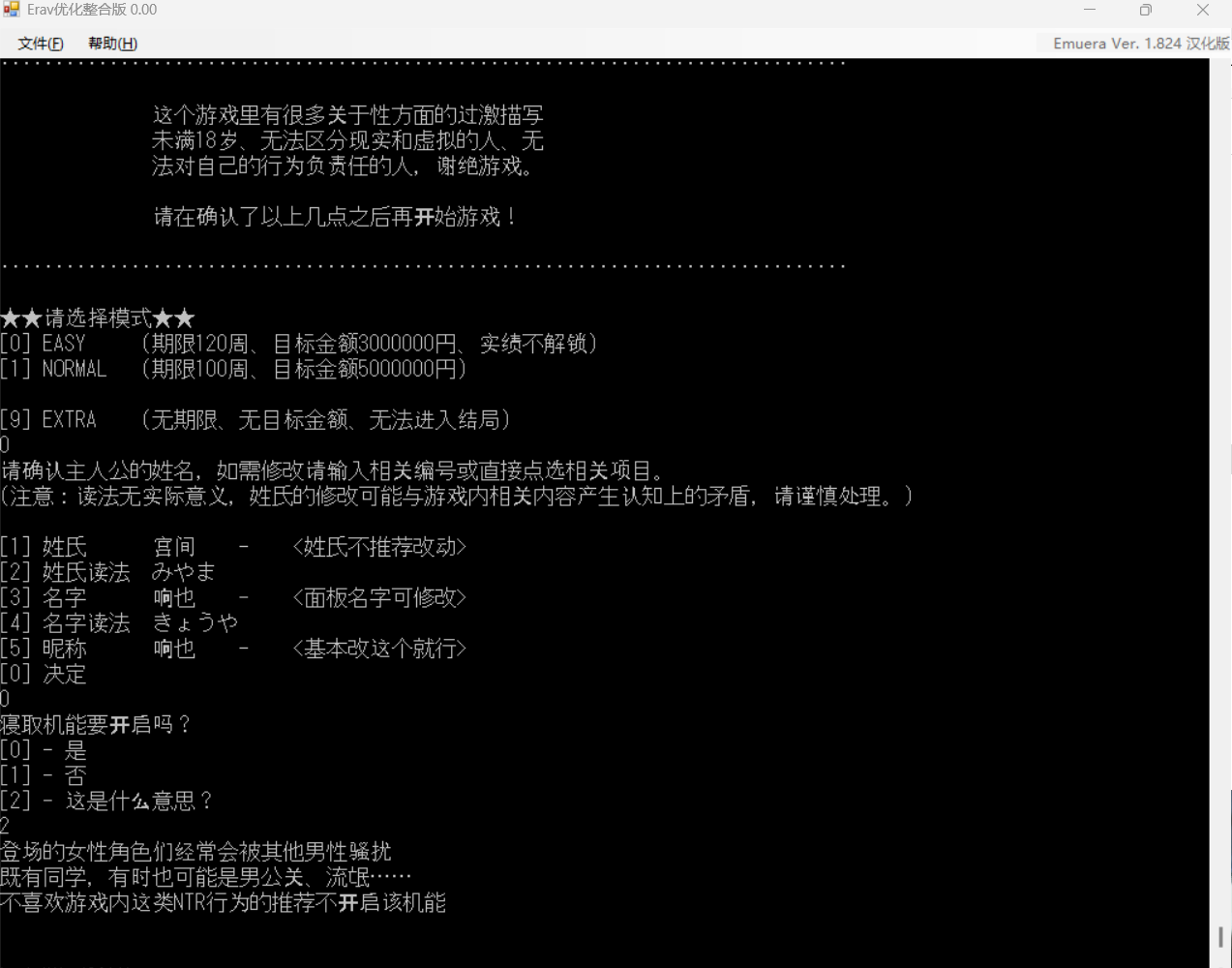Choose [3] 名字 entry
This screenshot has width=1232, height=968.
(44, 597)
